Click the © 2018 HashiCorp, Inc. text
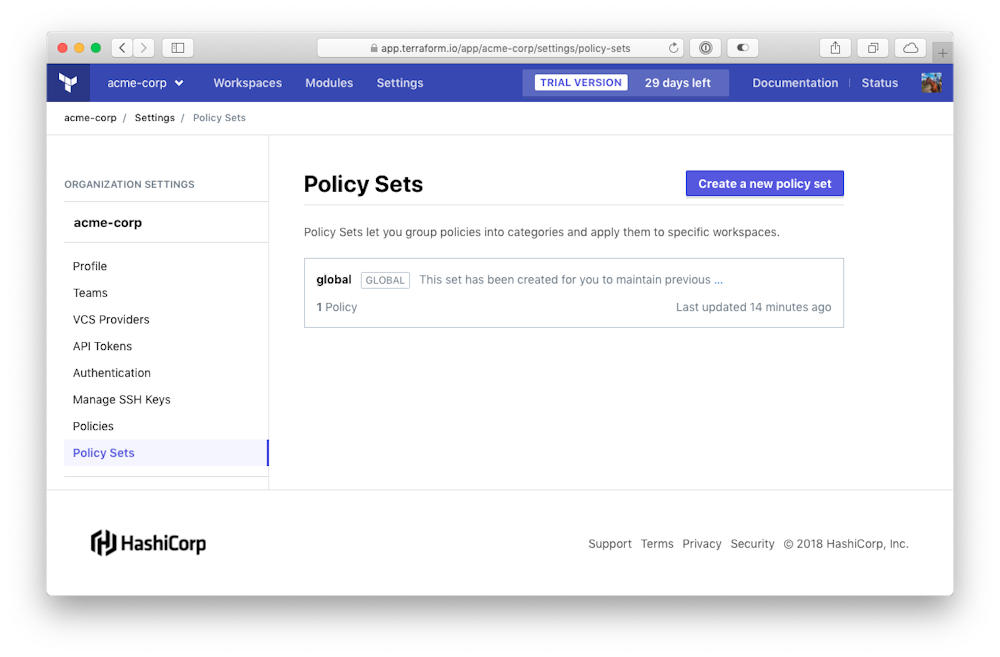 pyautogui.click(x=846, y=544)
